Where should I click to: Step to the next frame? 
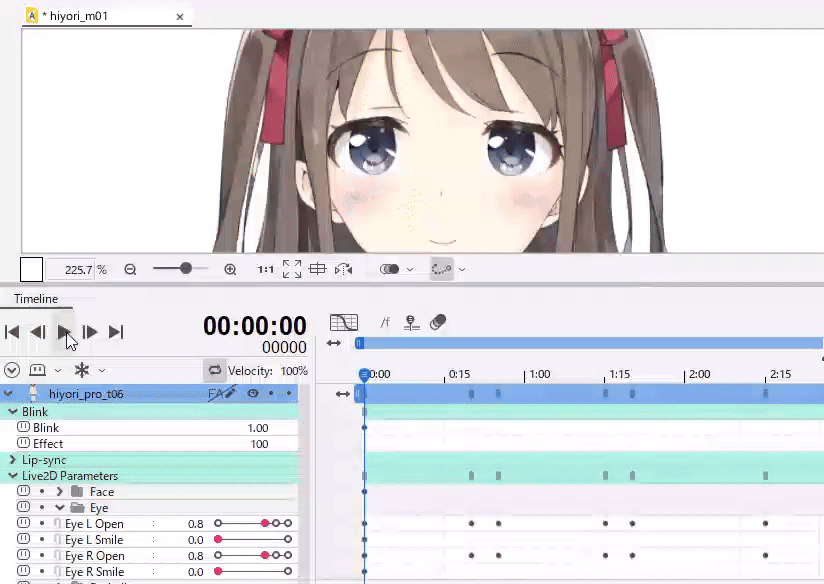click(x=90, y=332)
